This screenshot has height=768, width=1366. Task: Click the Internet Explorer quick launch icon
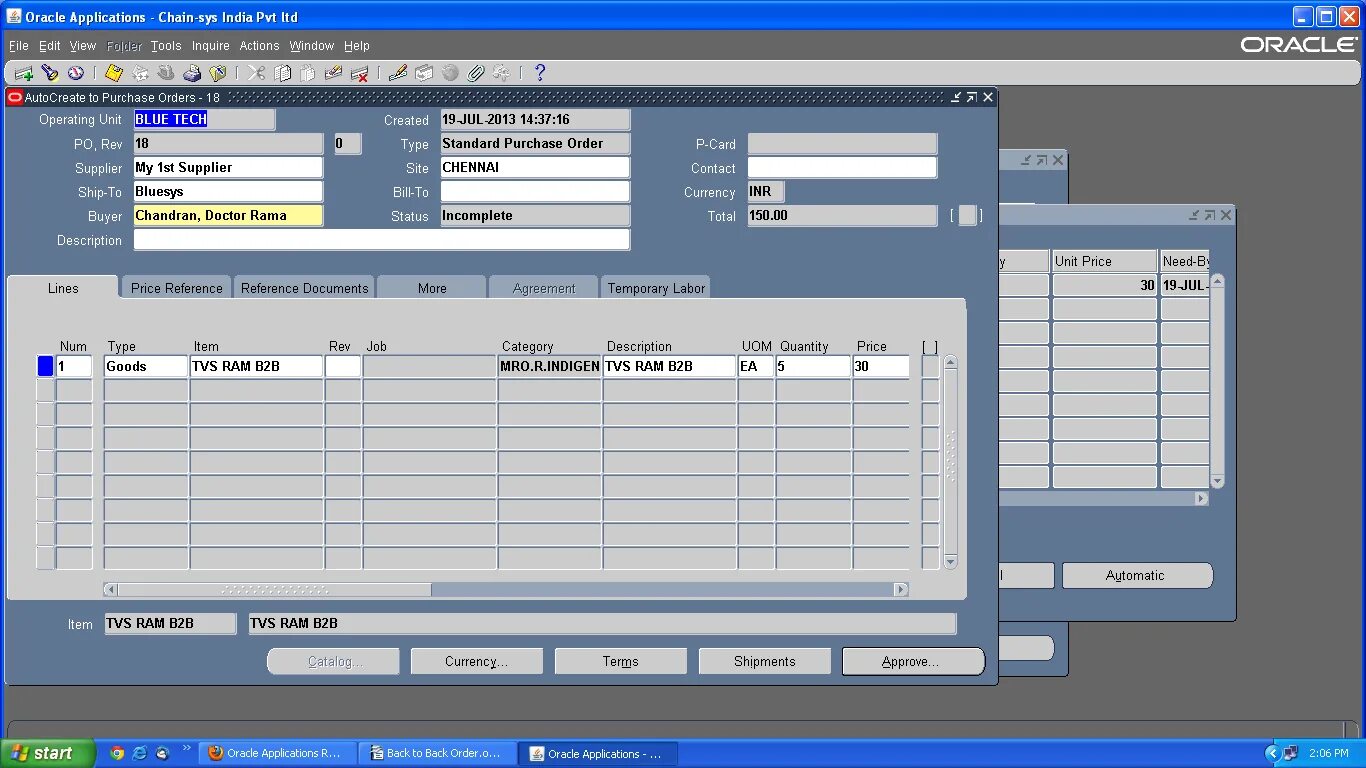(140, 754)
